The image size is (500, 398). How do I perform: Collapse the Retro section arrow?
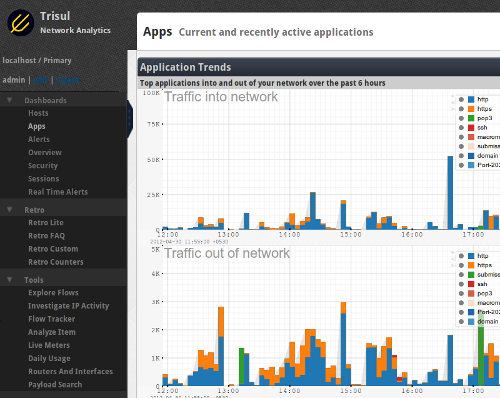(10, 210)
